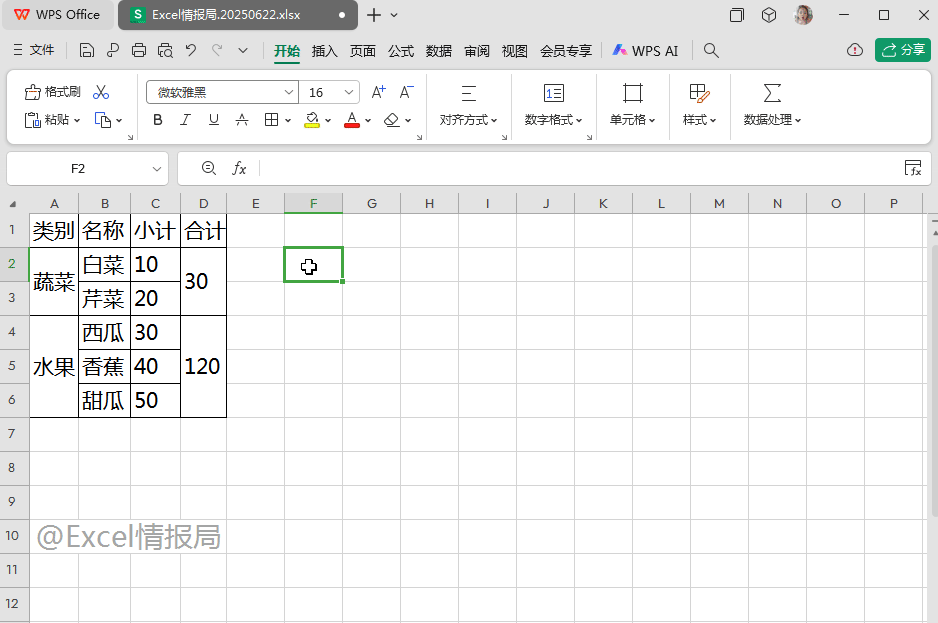Switch to the 开始 ribbon tab
The height and width of the screenshot is (623, 938).
[x=287, y=51]
